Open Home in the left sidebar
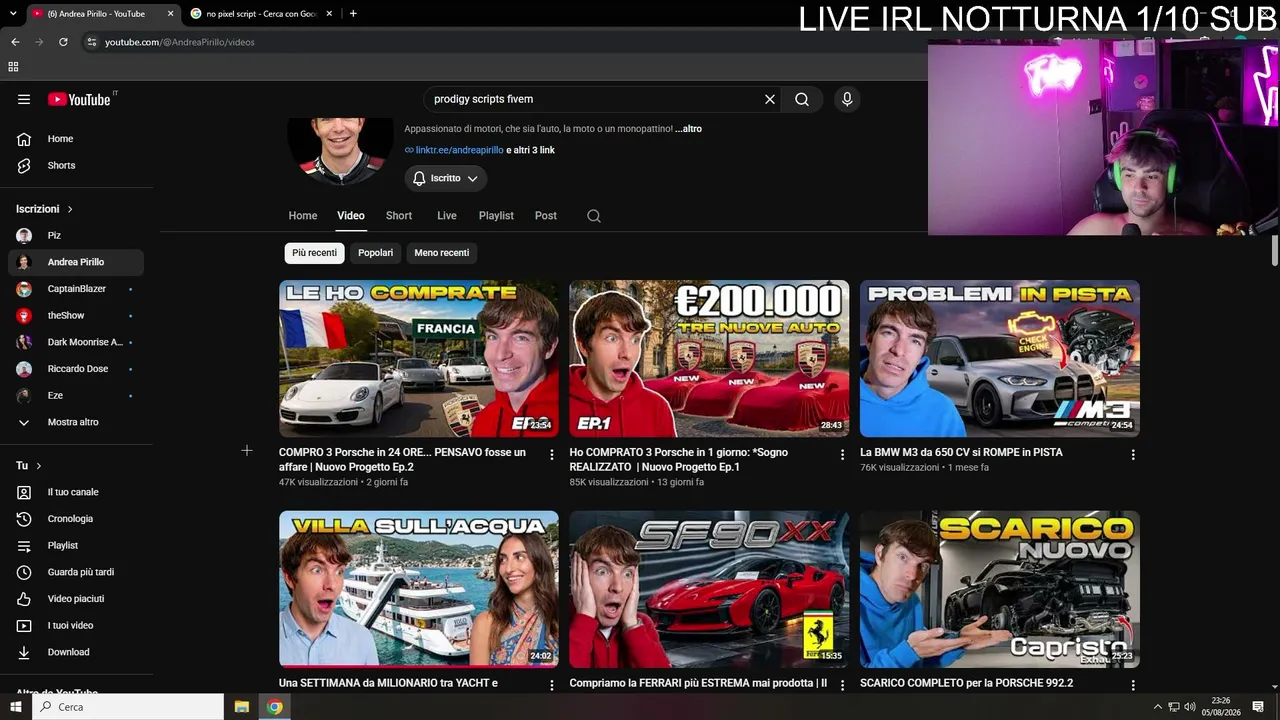1280x720 pixels. tap(76, 139)
